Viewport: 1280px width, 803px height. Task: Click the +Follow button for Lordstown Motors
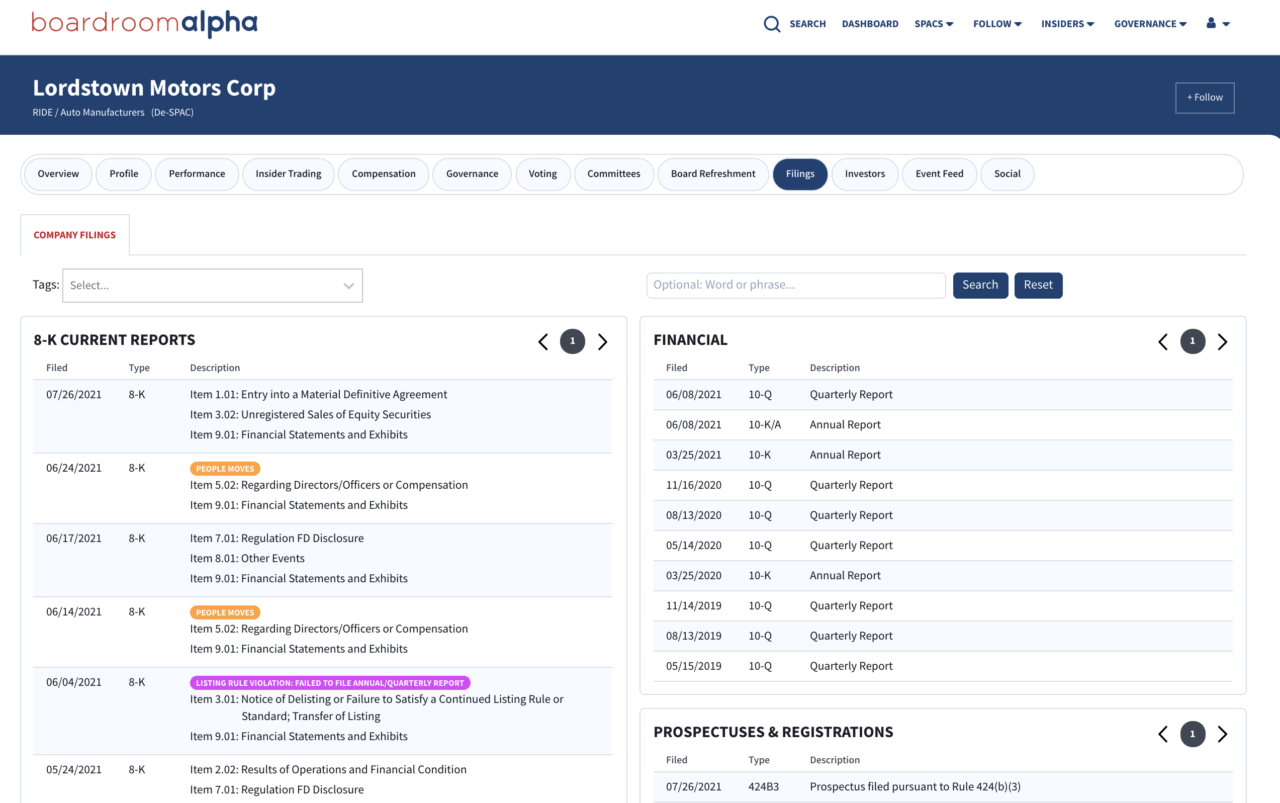click(1204, 97)
